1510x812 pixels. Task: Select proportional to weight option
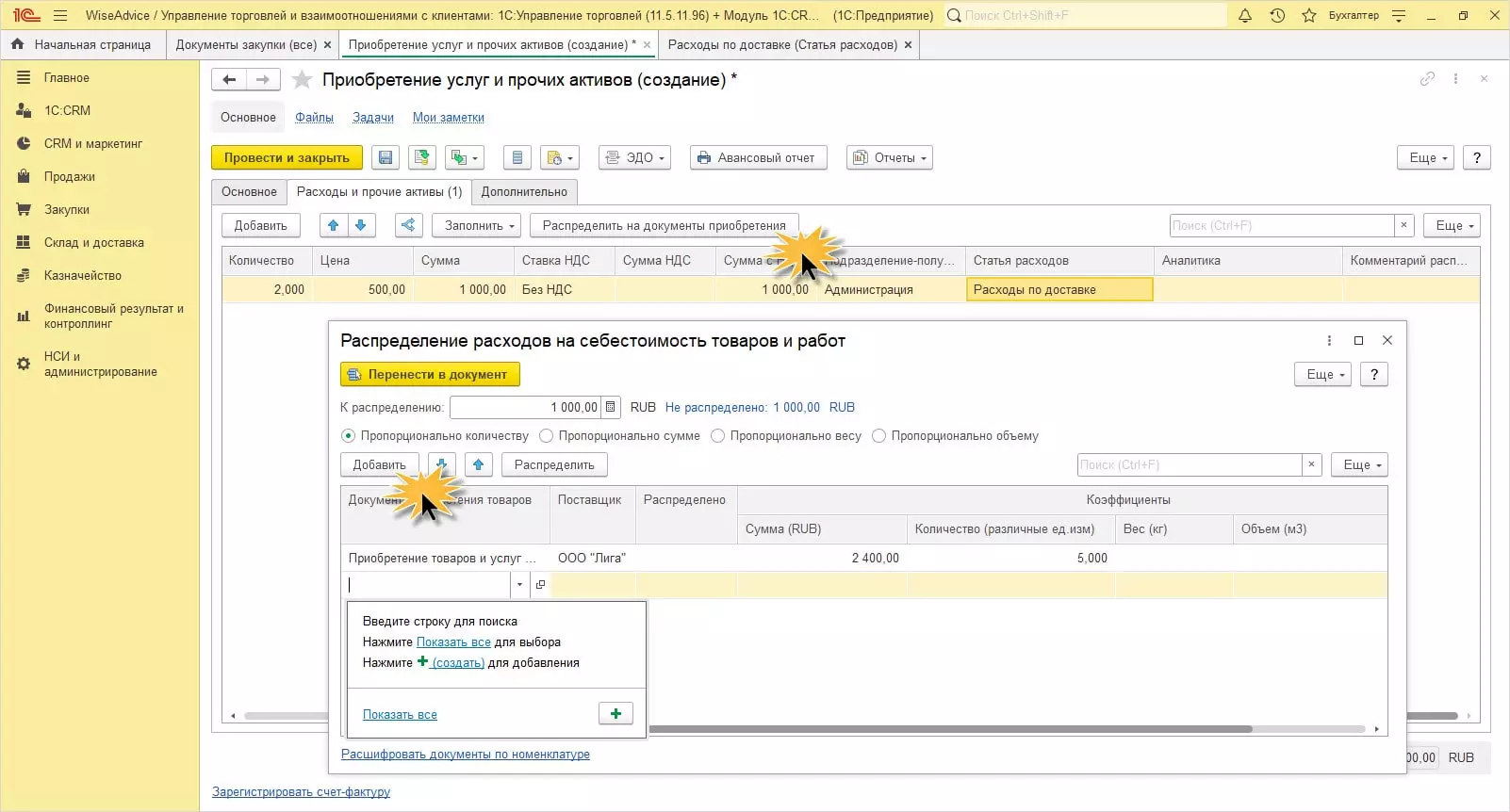(718, 436)
